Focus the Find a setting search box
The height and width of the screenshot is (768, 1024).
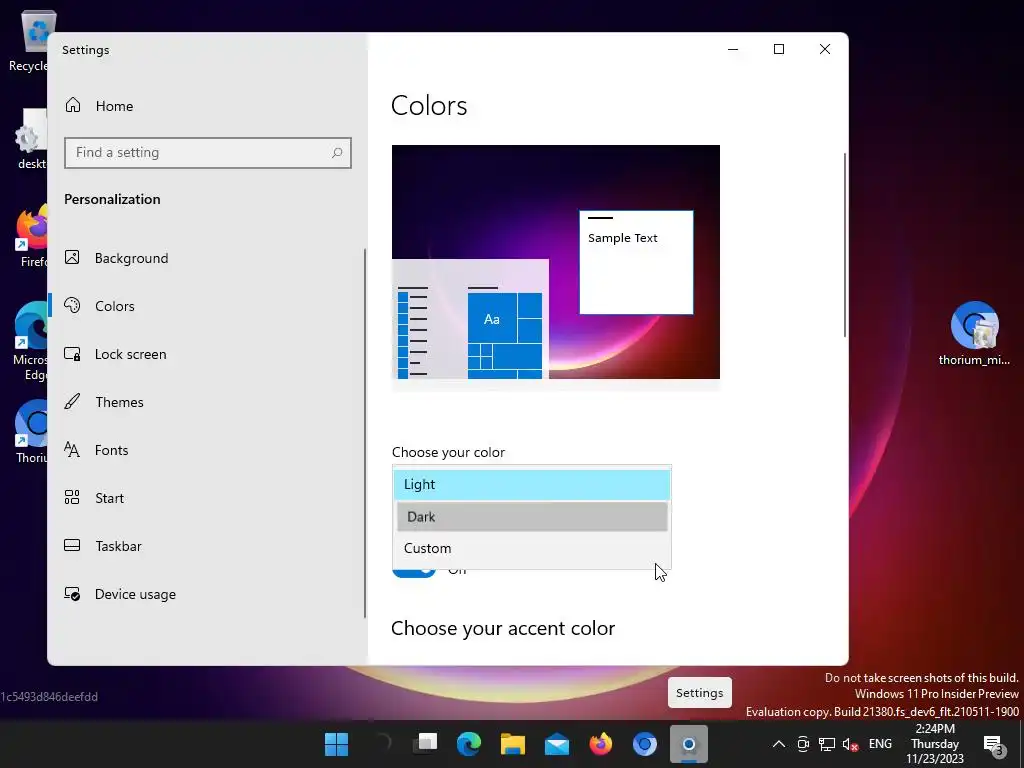click(208, 153)
